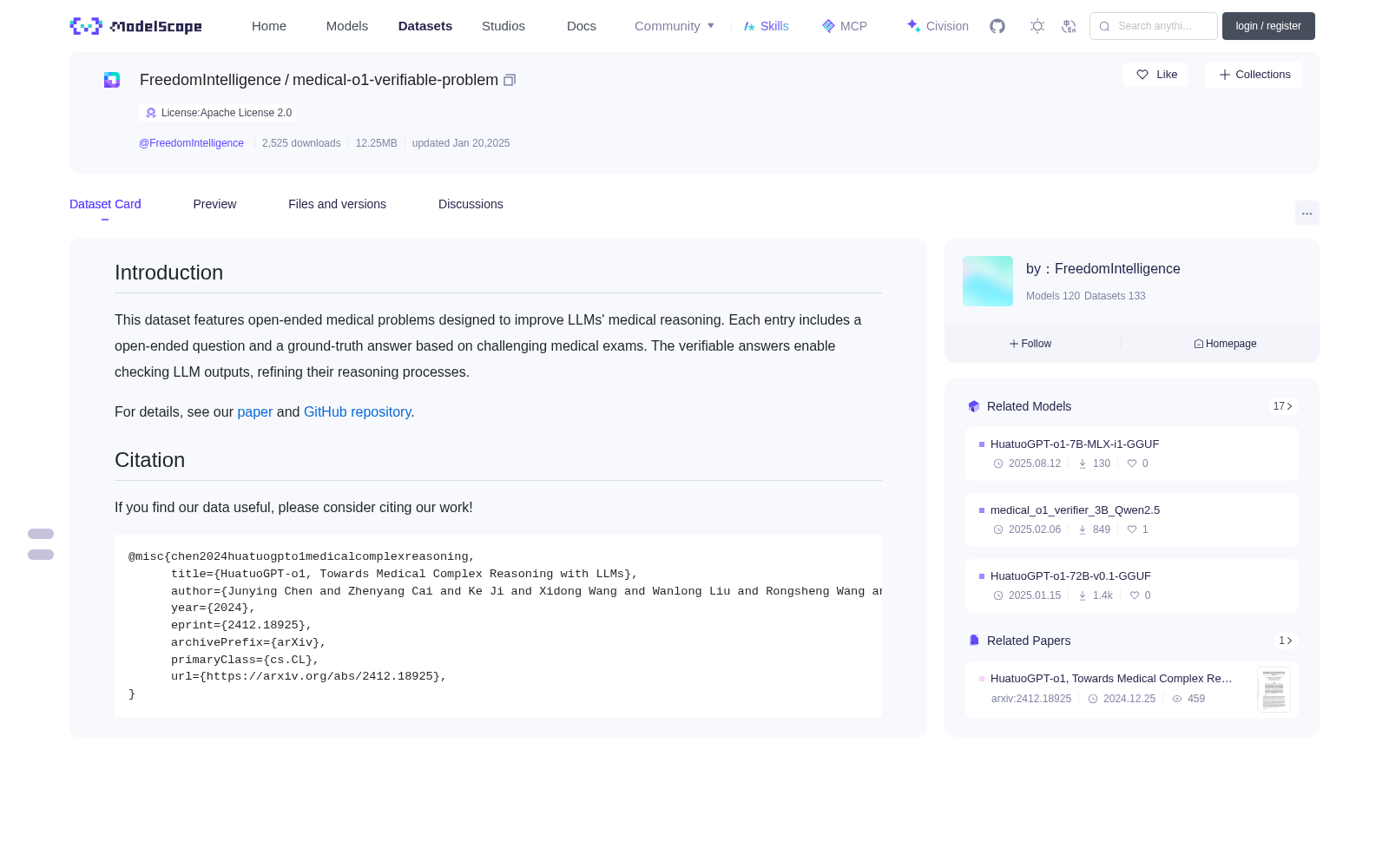Switch to the Preview tab
The height and width of the screenshot is (868, 1389).
[214, 204]
